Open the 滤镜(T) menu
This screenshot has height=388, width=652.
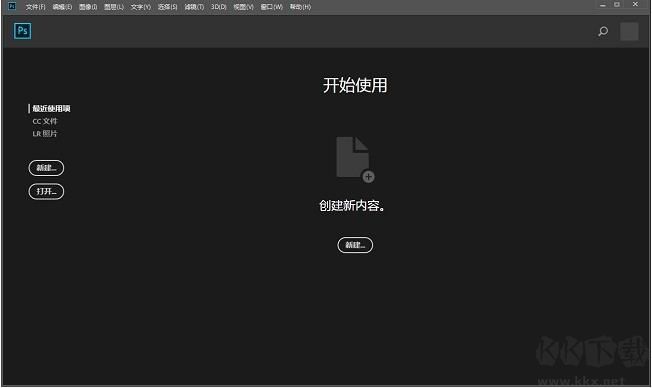click(x=194, y=7)
